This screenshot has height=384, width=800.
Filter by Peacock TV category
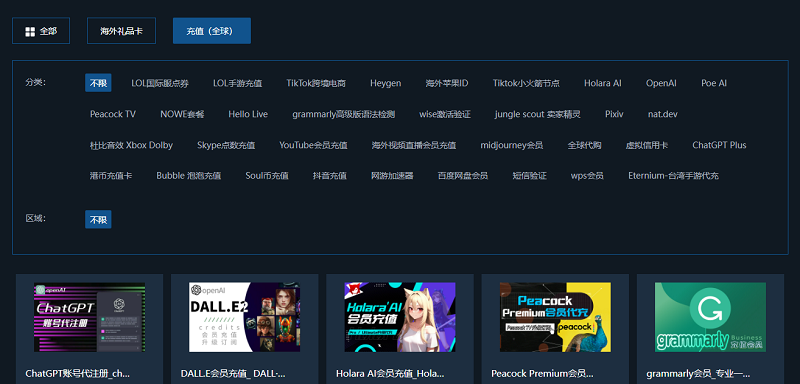(113, 114)
